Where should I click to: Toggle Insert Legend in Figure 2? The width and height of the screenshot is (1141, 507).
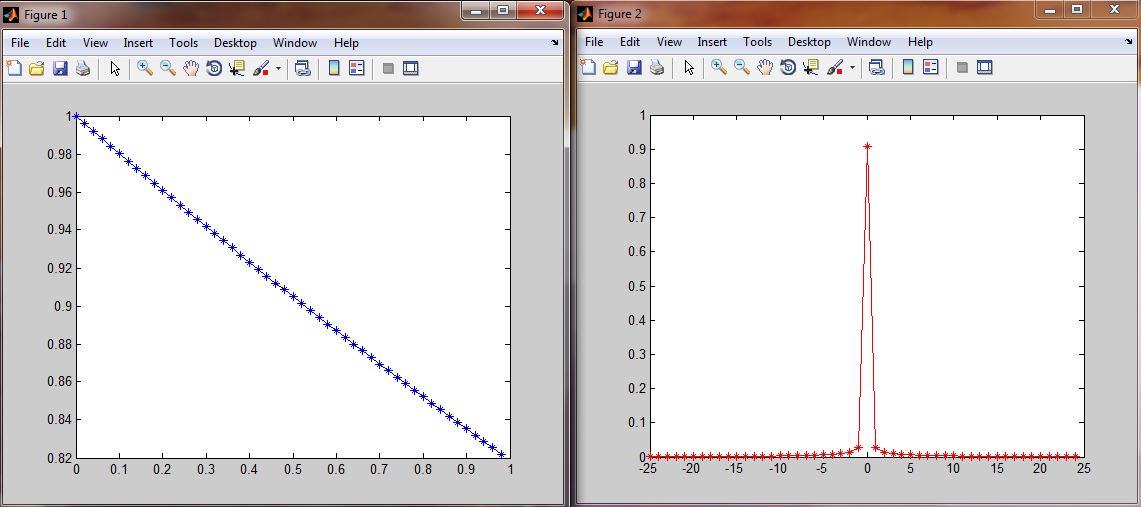tap(931, 68)
